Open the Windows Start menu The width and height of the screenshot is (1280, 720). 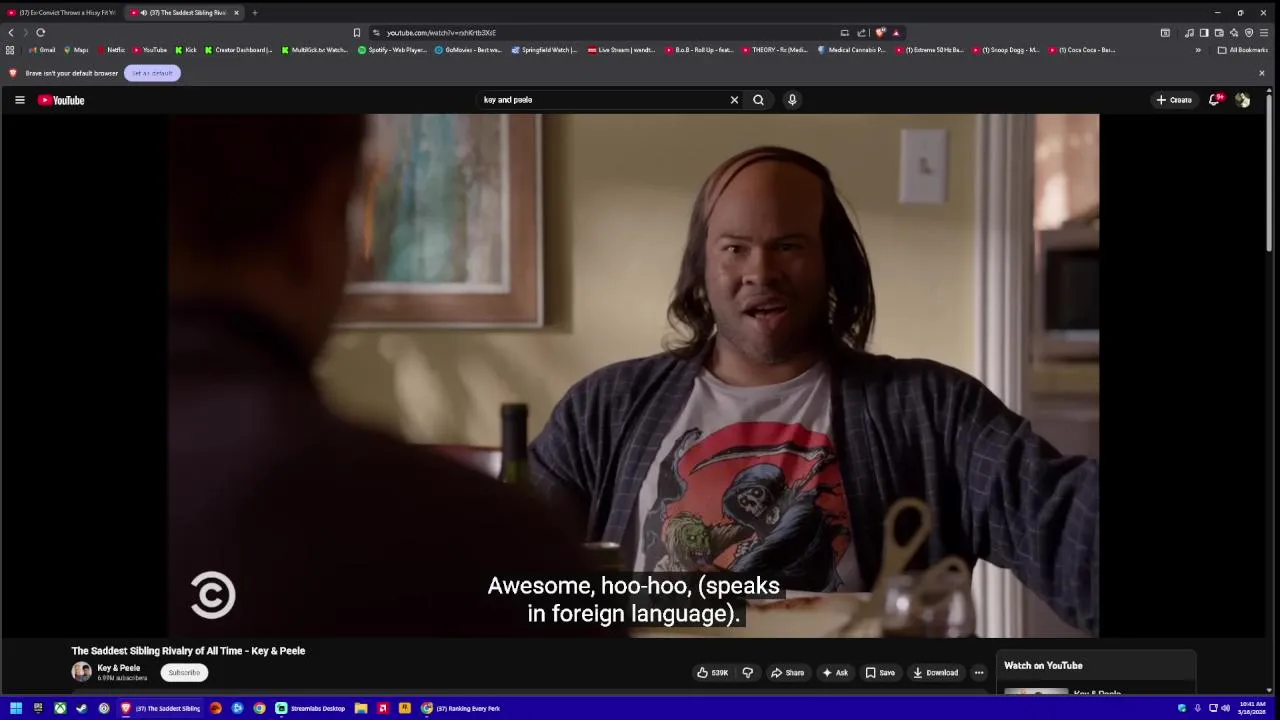pos(16,708)
